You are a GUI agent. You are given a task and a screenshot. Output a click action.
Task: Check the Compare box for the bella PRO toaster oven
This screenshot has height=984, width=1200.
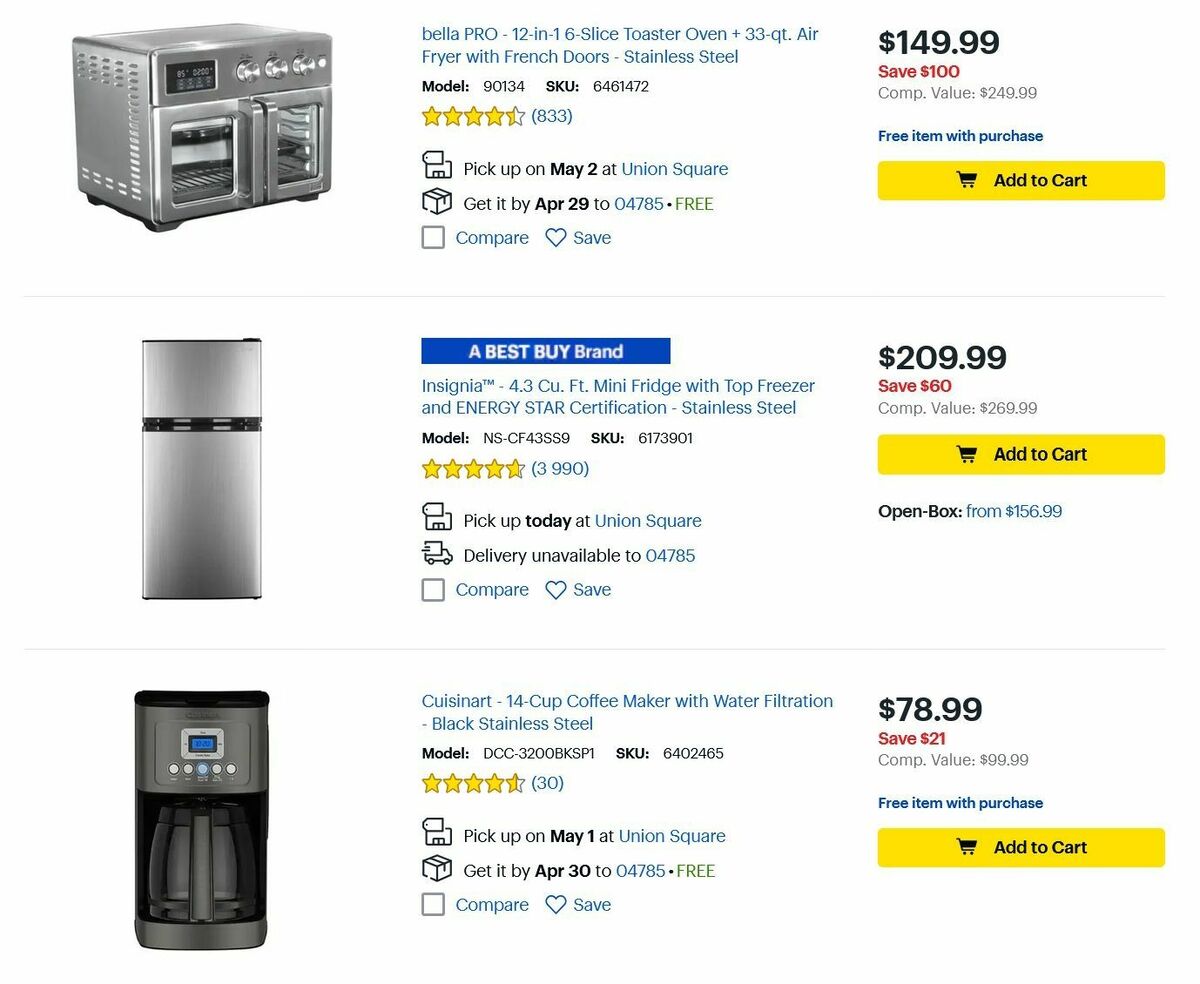433,238
